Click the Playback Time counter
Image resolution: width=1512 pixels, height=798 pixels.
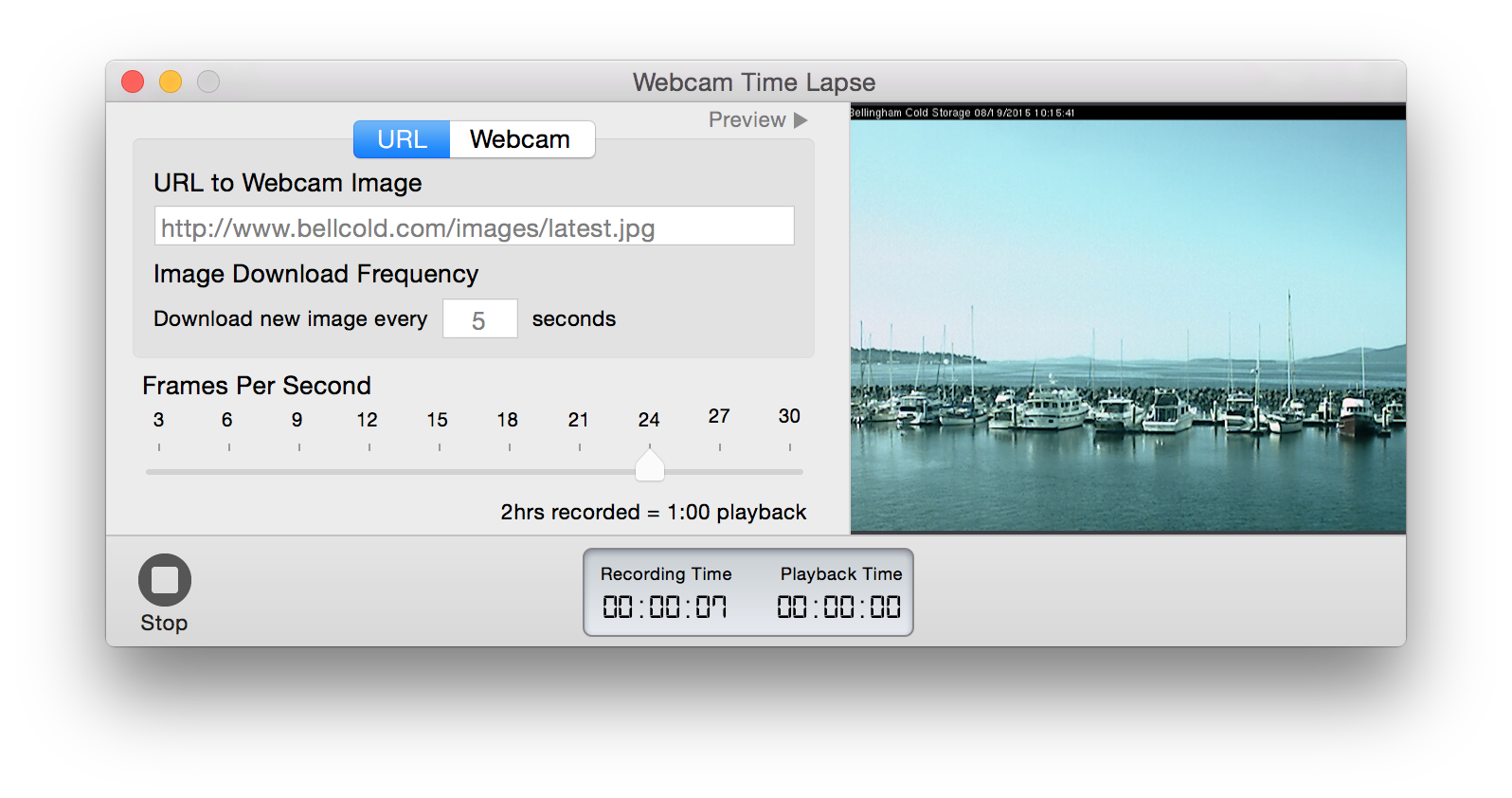[839, 608]
